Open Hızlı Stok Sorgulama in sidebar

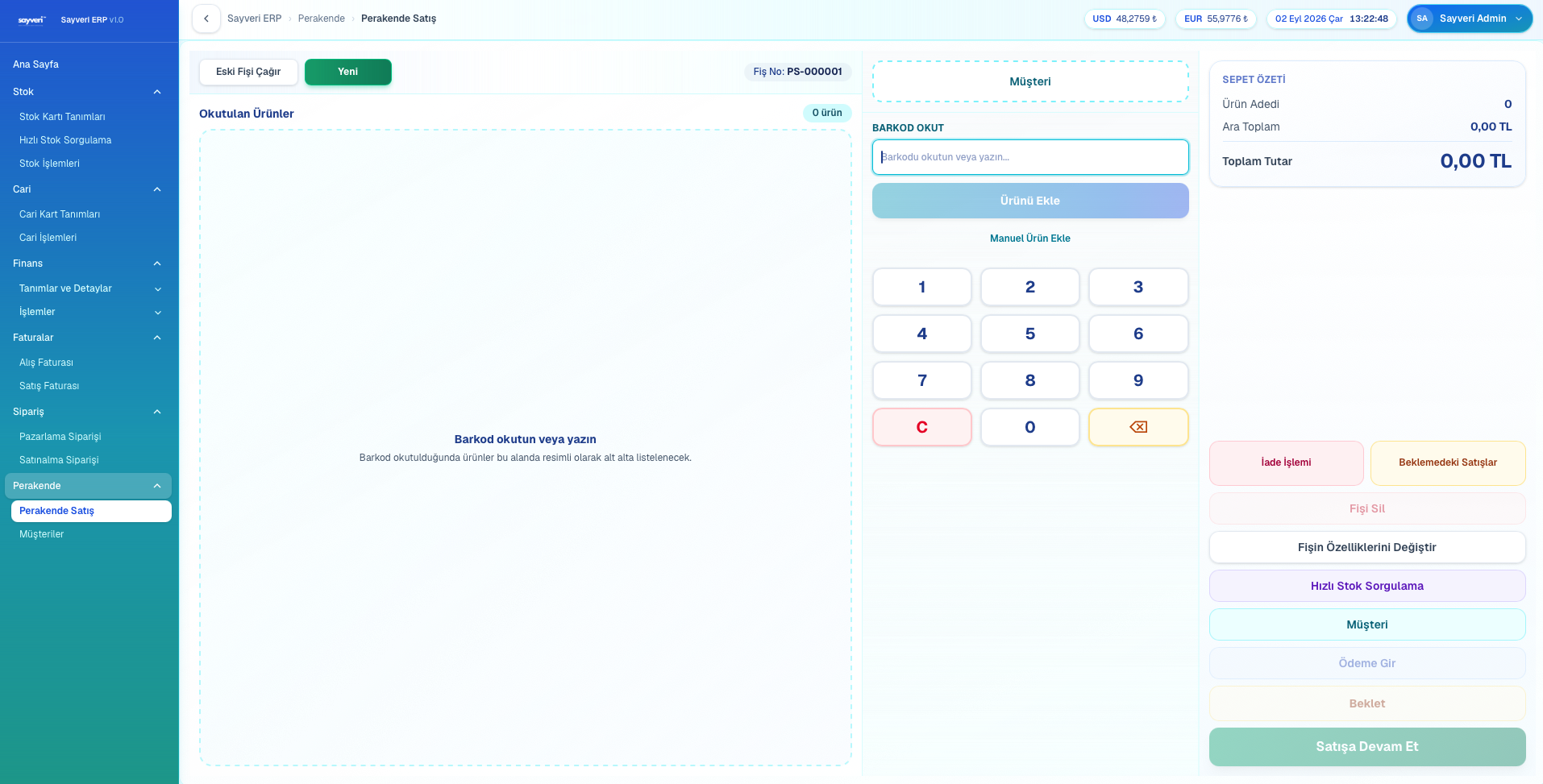[91, 140]
